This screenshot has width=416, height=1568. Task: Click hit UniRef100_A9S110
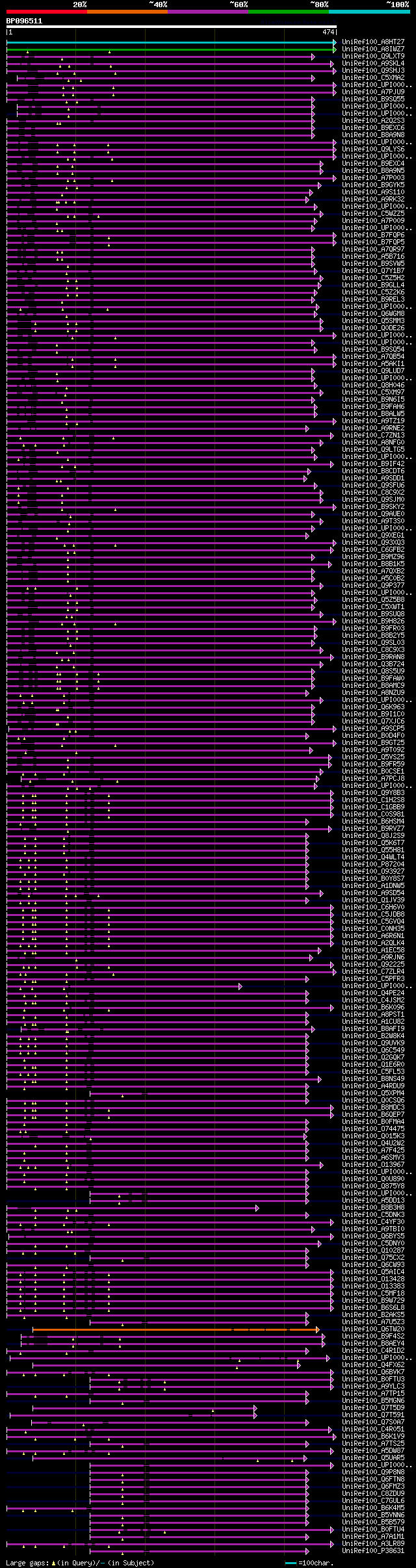[373, 192]
